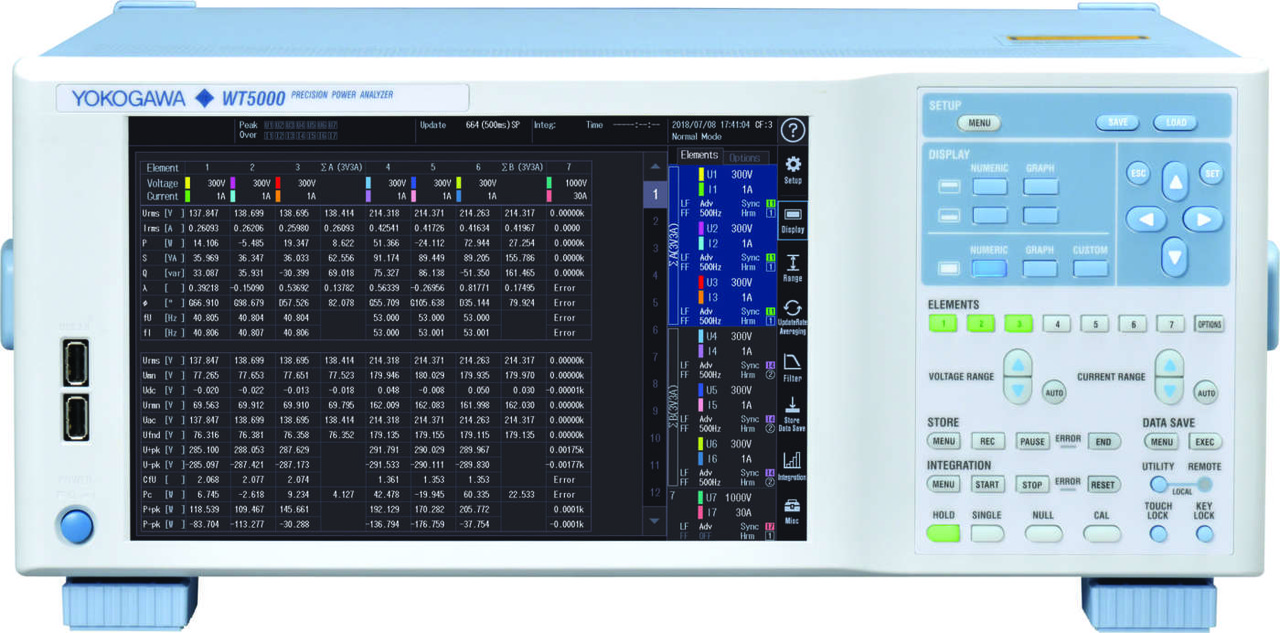Toggle the TOUCH LOCK button

pyautogui.click(x=1158, y=534)
